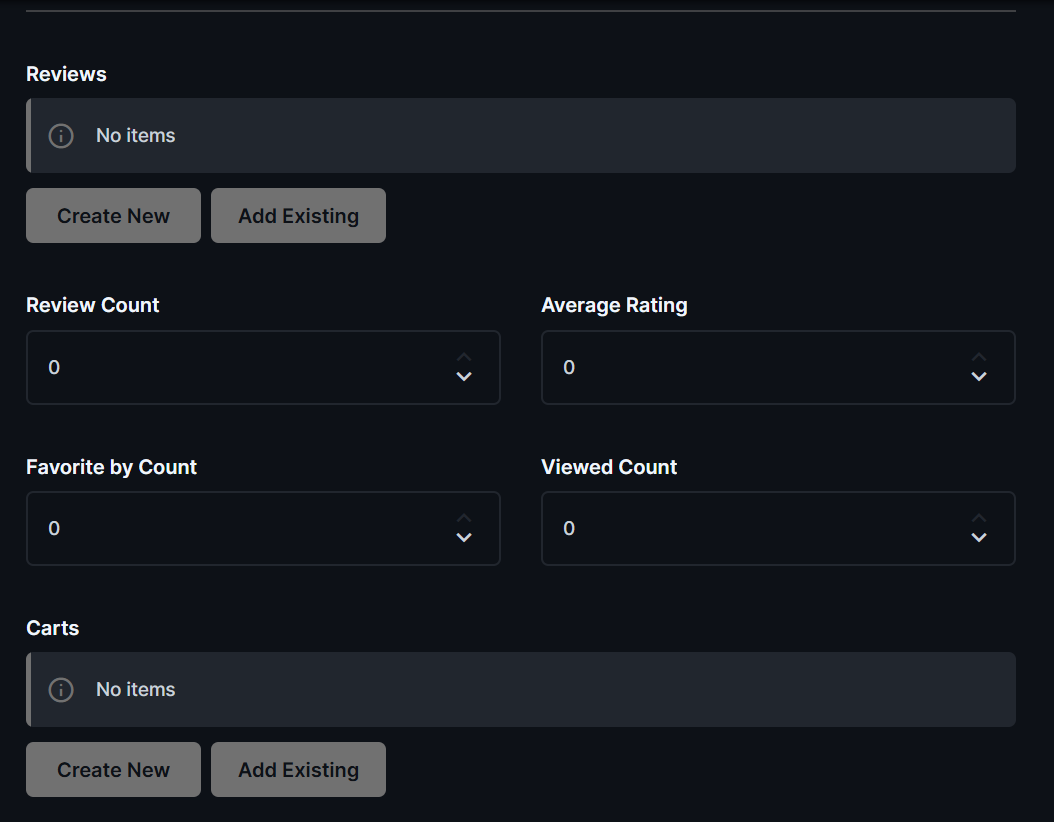Raise Favorite by Count using the up arrow
1054x822 pixels.
click(x=464, y=518)
